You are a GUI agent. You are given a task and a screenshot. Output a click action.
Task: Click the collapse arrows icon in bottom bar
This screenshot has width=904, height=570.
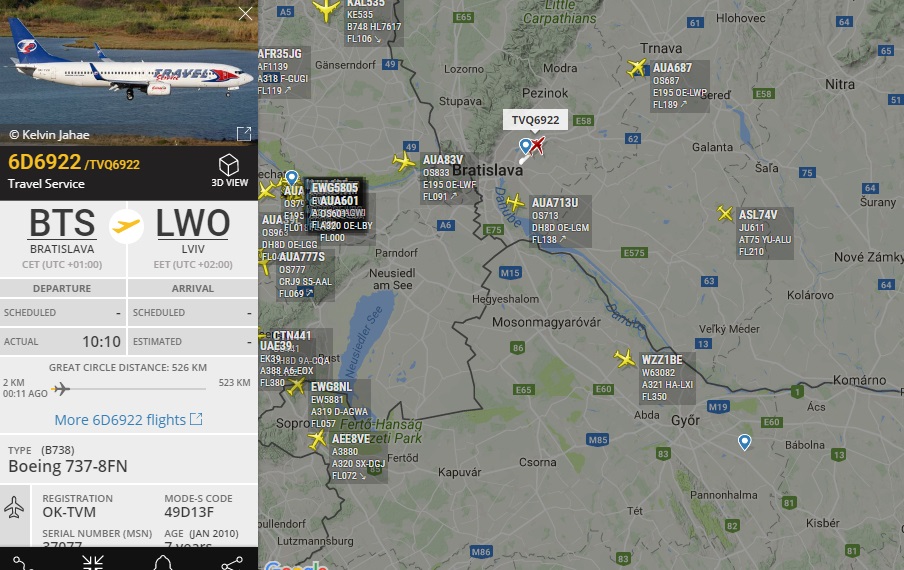[x=93, y=563]
